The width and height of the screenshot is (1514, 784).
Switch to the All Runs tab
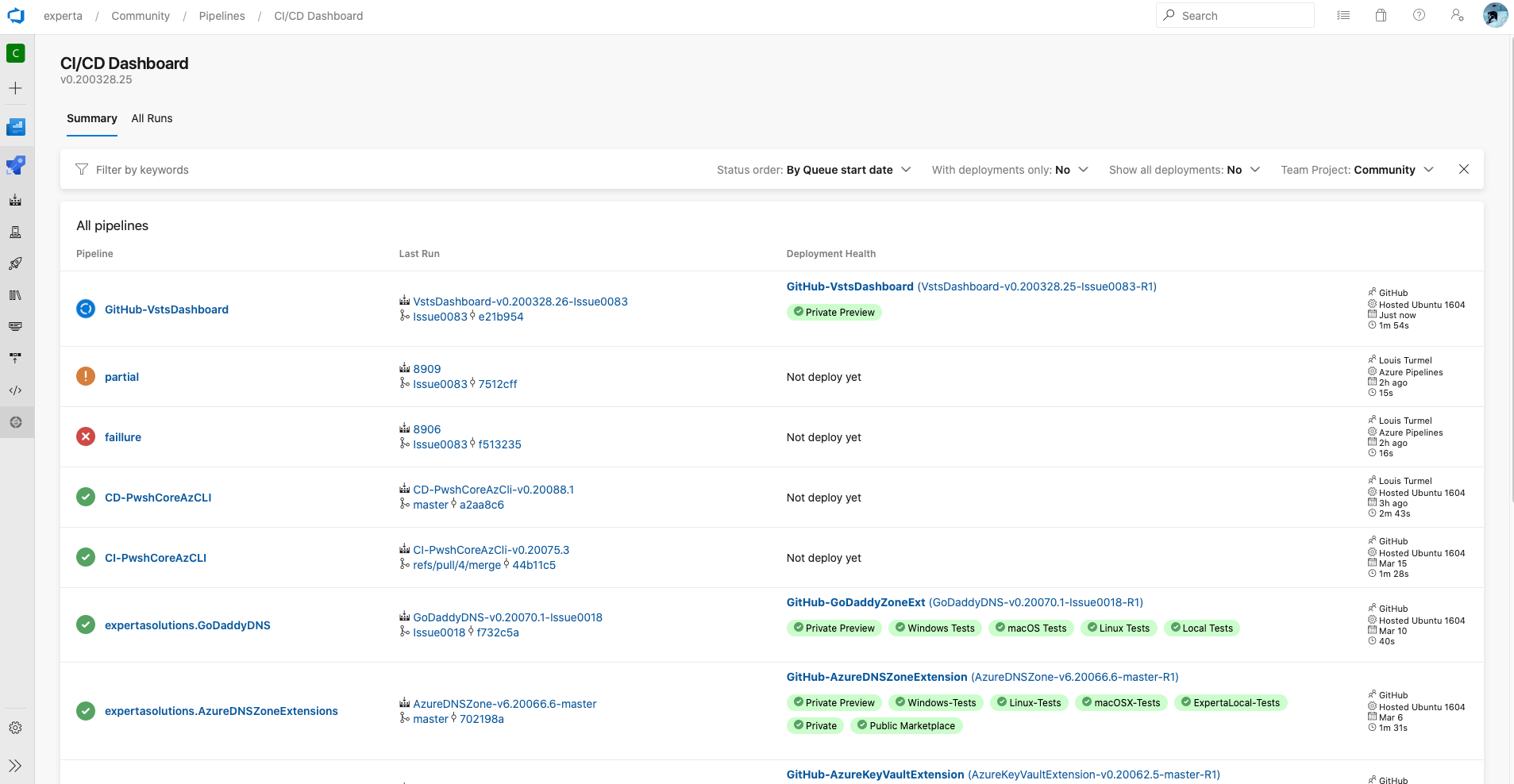tap(152, 118)
